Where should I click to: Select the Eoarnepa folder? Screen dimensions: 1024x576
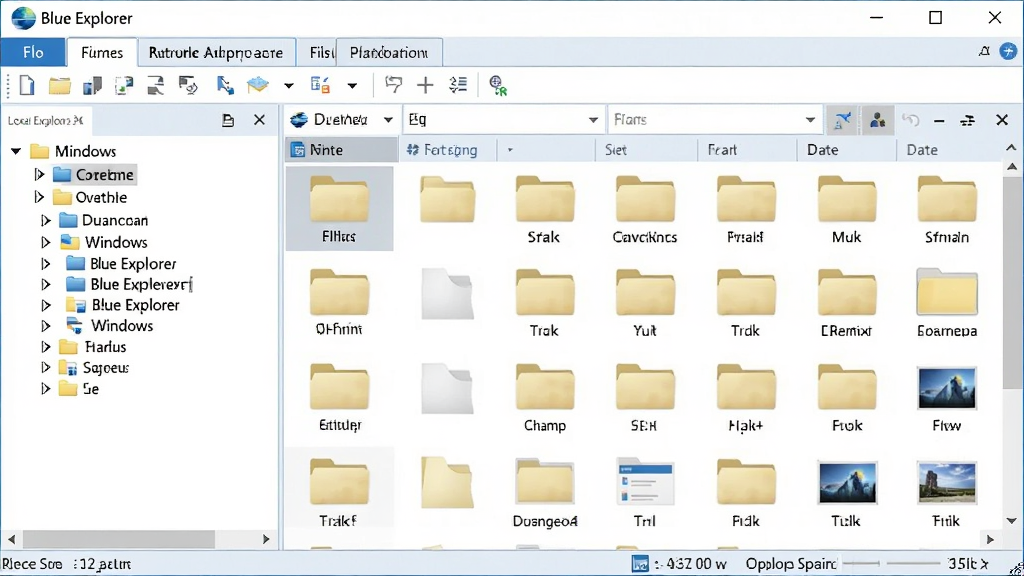pyautogui.click(x=947, y=303)
